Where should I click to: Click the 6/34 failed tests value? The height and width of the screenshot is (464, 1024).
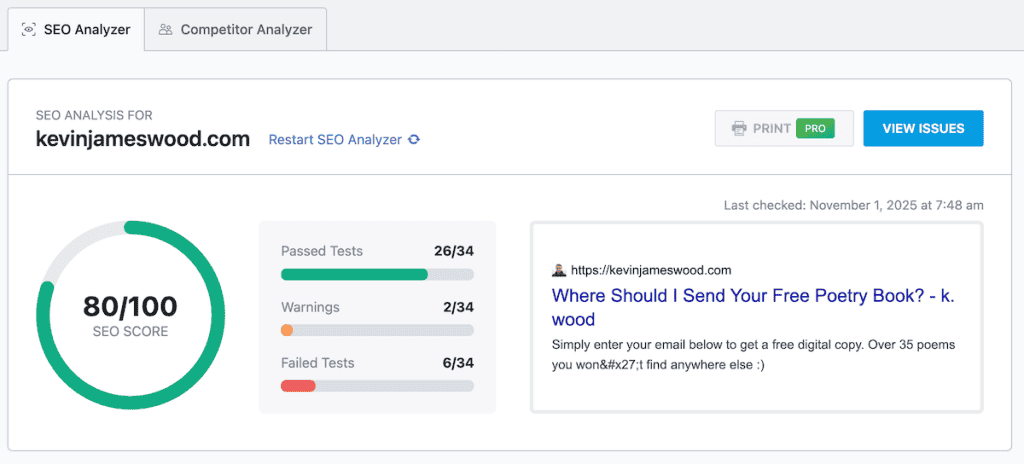point(458,362)
